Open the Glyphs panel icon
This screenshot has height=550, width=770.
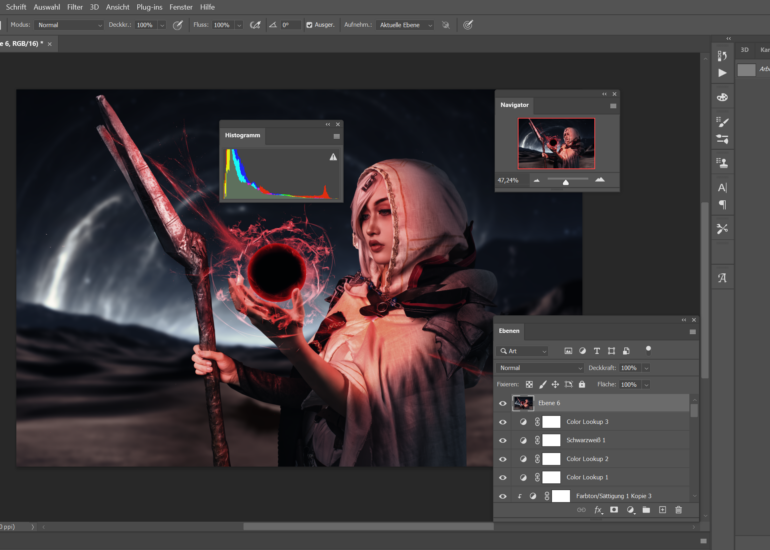722,278
